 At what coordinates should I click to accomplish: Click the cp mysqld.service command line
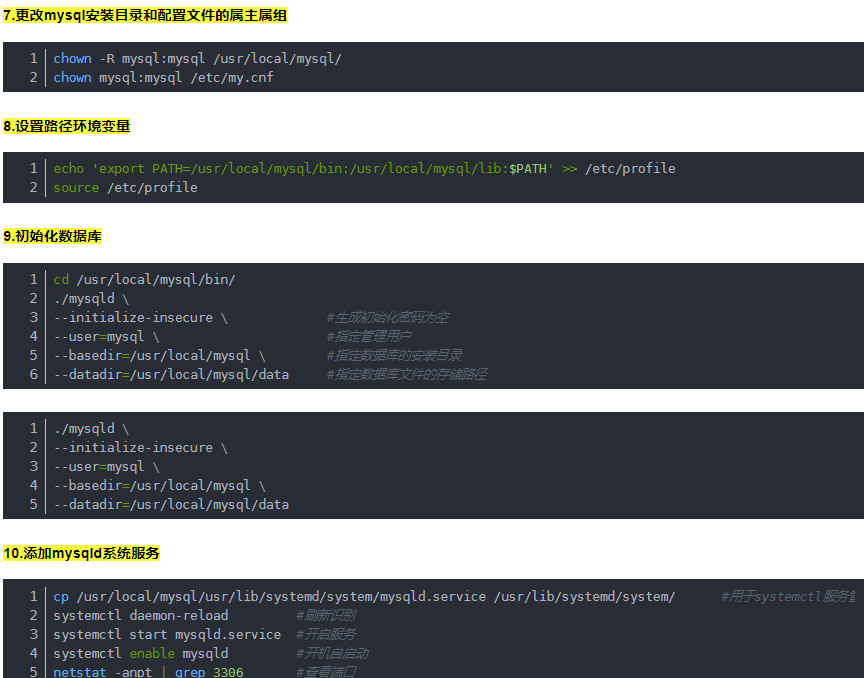364,596
